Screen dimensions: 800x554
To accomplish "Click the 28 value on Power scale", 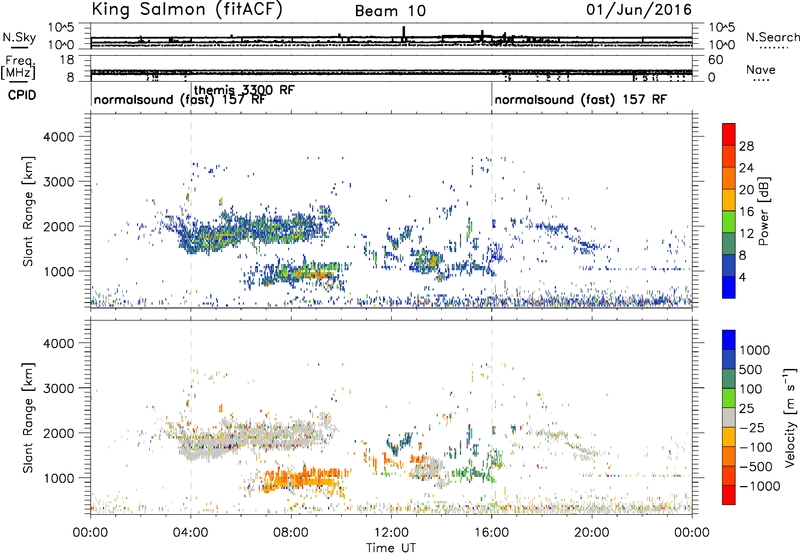I will tap(746, 146).
